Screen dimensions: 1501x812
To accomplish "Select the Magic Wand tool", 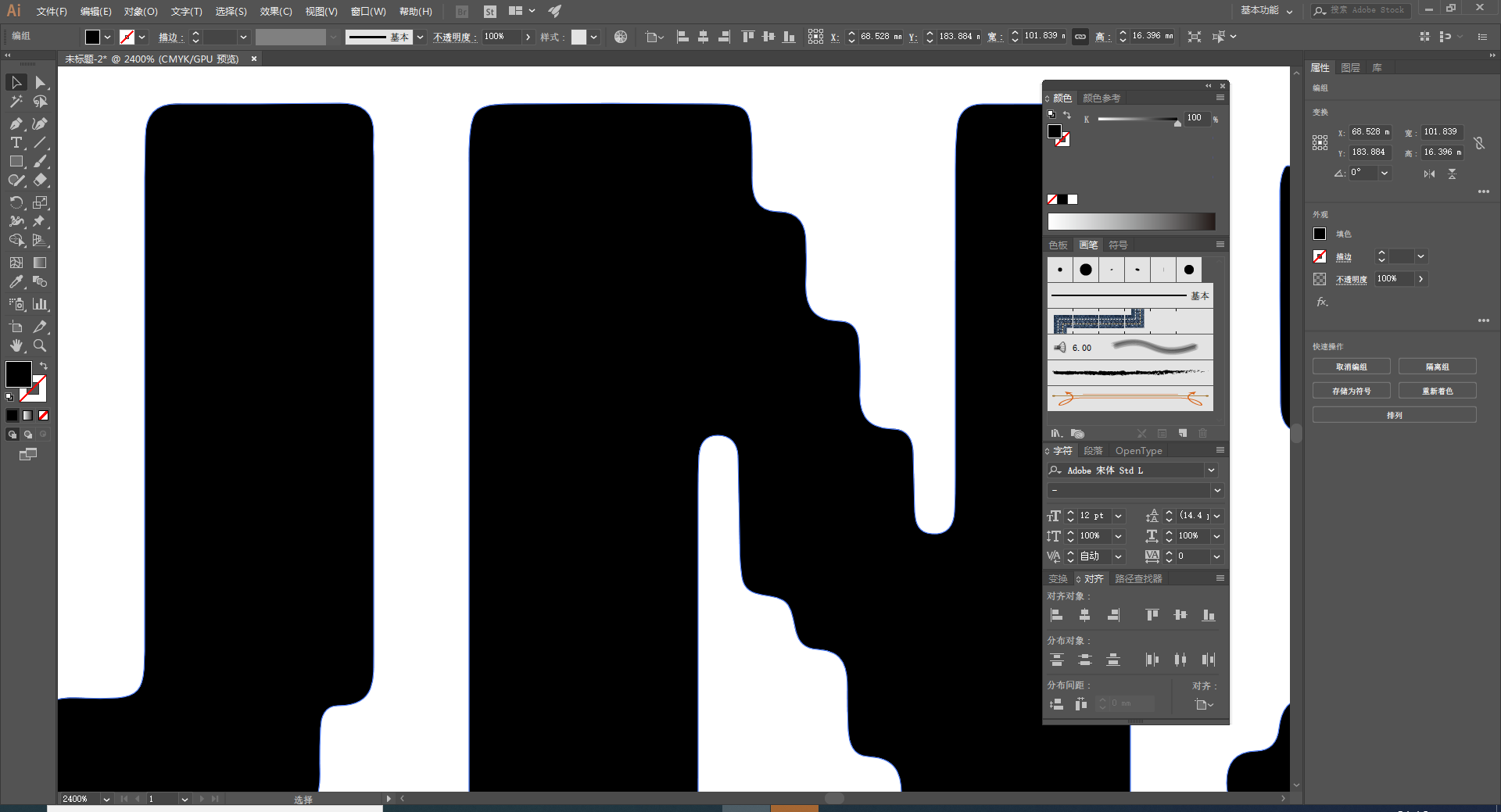I will (x=16, y=102).
